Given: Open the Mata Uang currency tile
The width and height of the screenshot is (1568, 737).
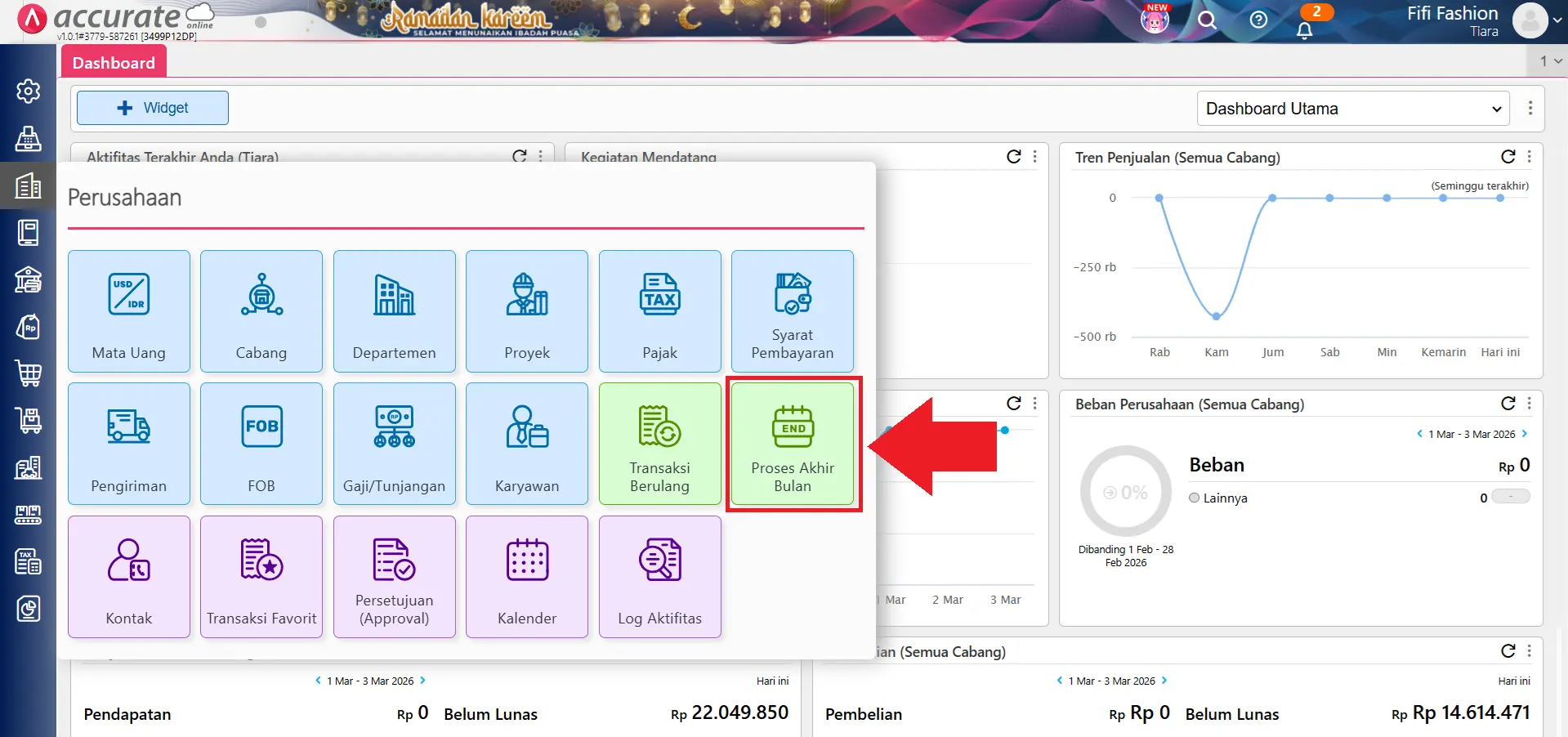Looking at the screenshot, I should point(129,311).
